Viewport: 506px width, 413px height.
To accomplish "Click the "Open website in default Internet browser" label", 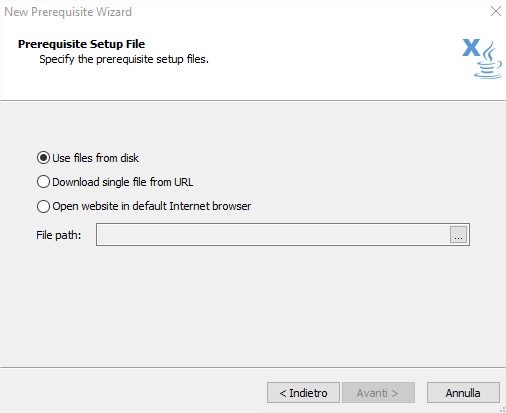I will coord(152,206).
